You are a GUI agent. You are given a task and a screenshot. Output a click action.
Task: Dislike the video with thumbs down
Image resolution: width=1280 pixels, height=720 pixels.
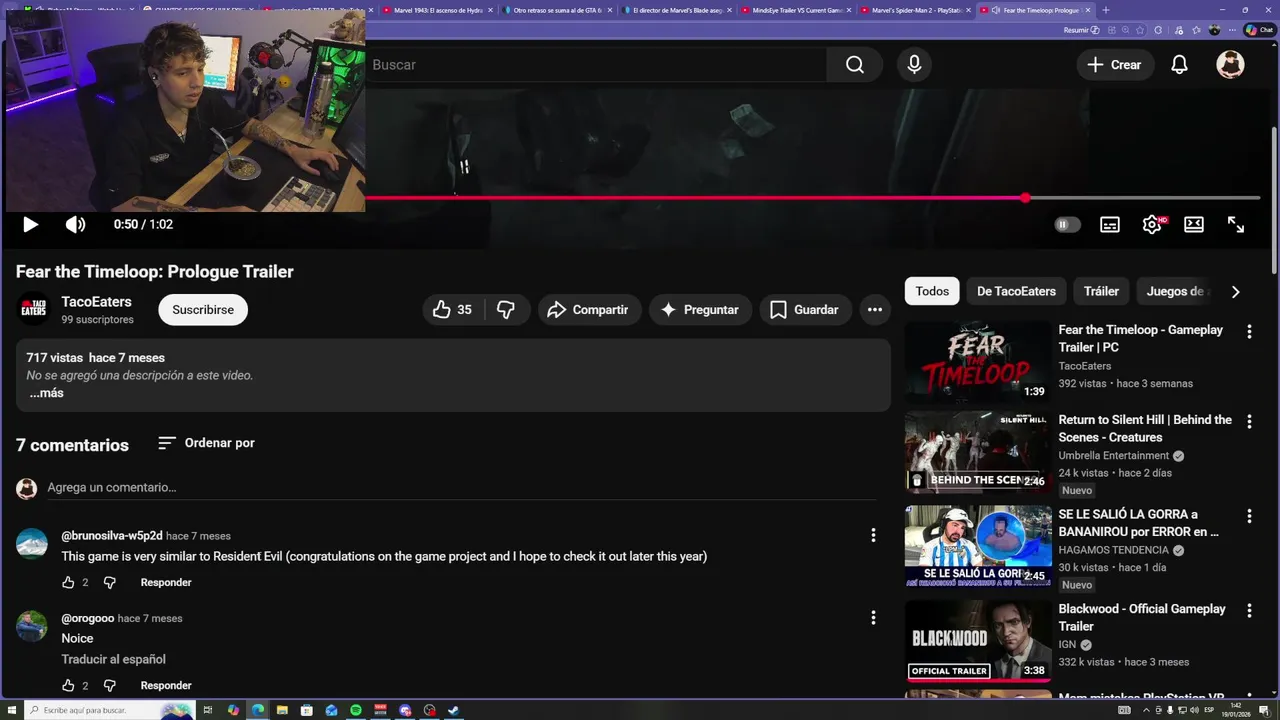coord(506,310)
